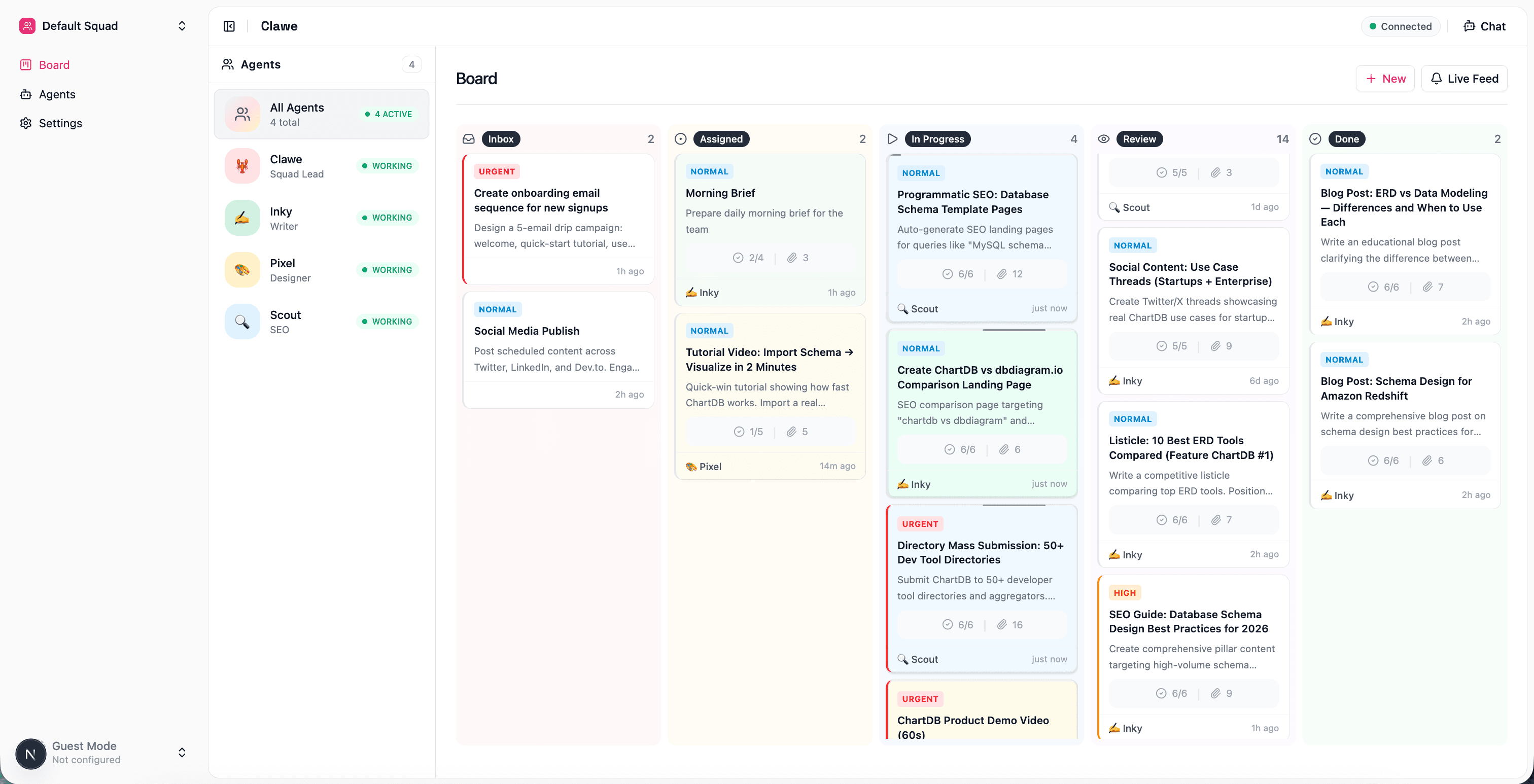Image resolution: width=1534 pixels, height=784 pixels.
Task: Click the Settings gear icon
Action: (x=26, y=123)
